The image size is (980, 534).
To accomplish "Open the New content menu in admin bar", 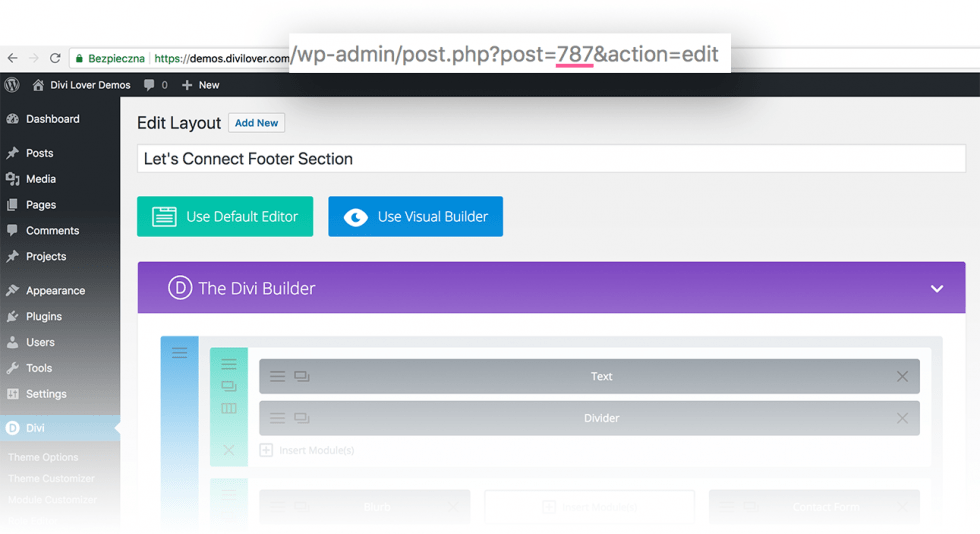I will tap(200, 85).
